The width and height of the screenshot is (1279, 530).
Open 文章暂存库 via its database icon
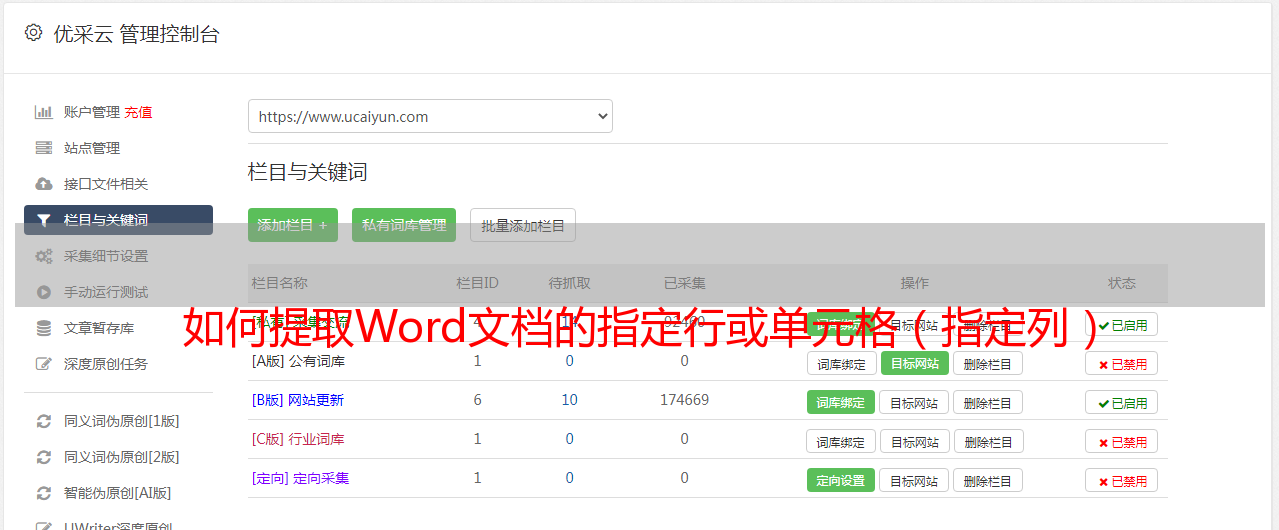(43, 328)
